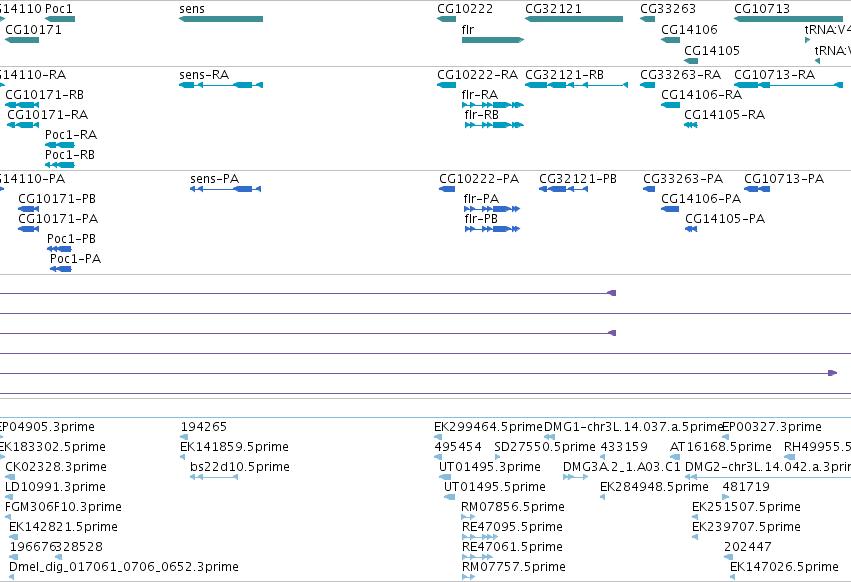Viewport: 851px width, 582px height.
Task: Select feature 433159
Action: click(x=624, y=447)
